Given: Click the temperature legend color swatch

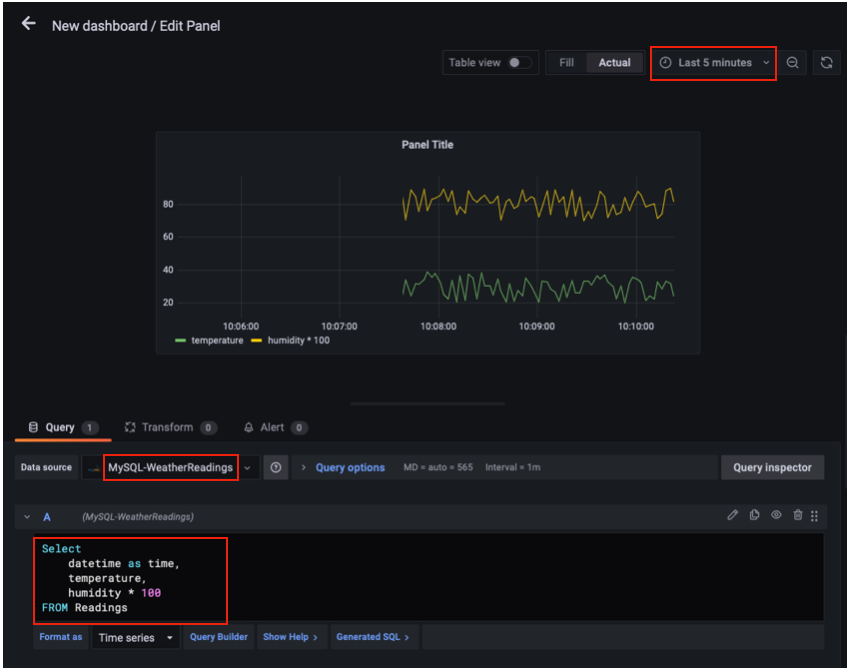Looking at the screenshot, I should tap(180, 340).
